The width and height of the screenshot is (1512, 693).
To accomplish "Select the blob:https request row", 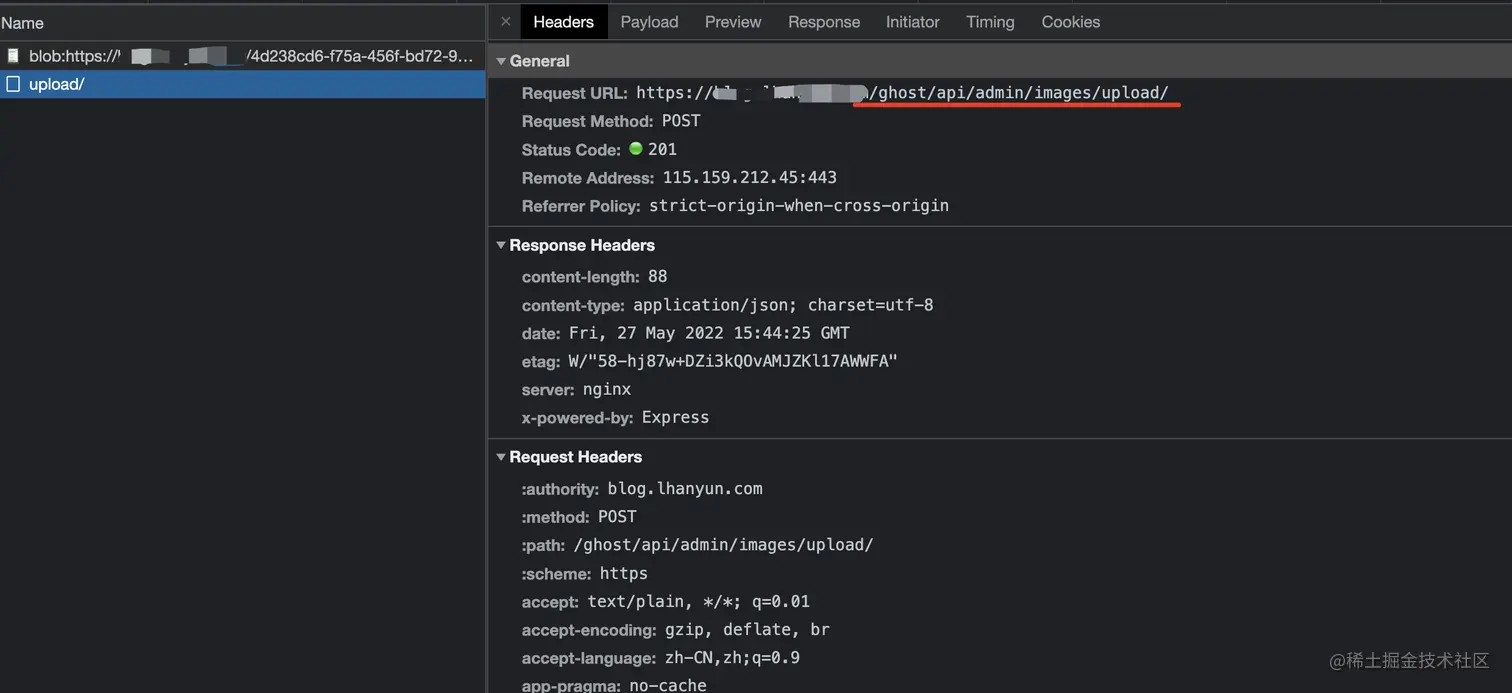I will 250,56.
